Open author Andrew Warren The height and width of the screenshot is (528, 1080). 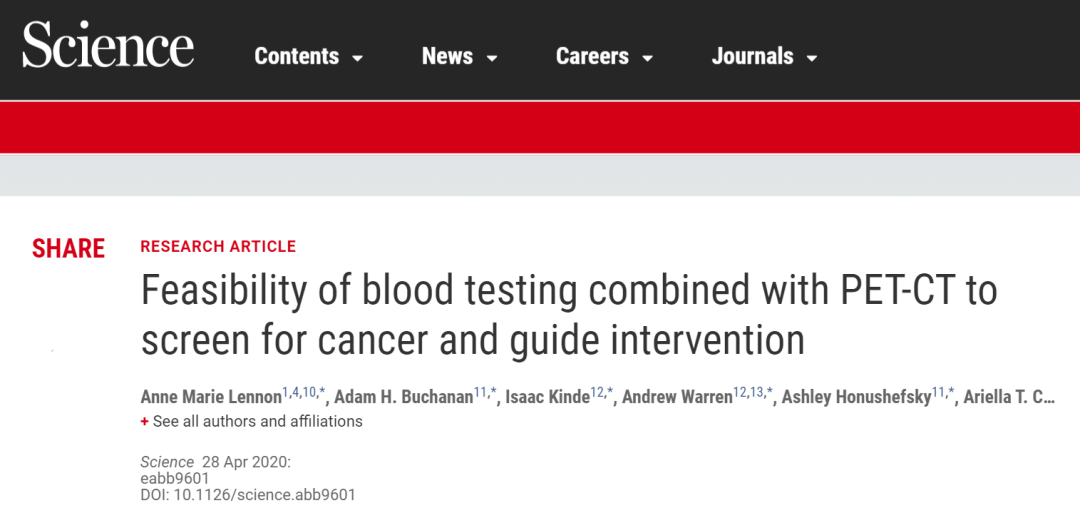[x=677, y=398]
